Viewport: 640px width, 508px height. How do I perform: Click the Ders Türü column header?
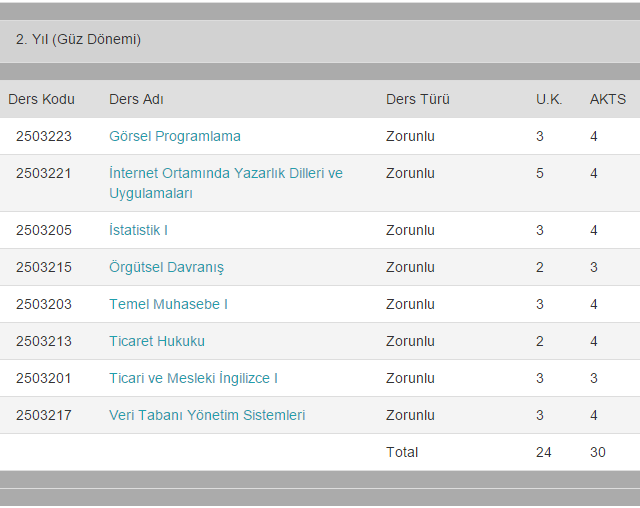[x=417, y=99]
